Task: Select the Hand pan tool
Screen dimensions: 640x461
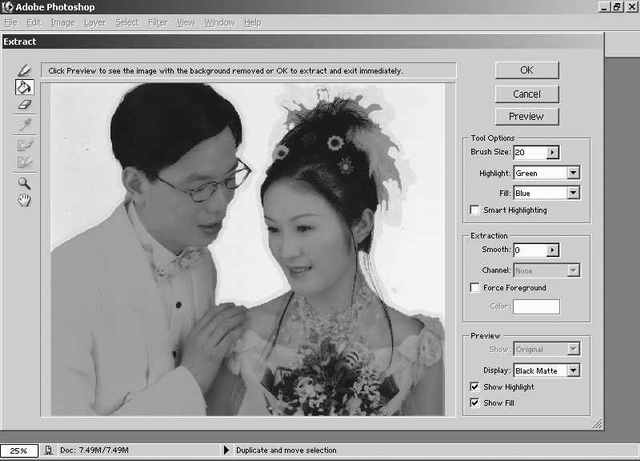Action: pos(25,200)
